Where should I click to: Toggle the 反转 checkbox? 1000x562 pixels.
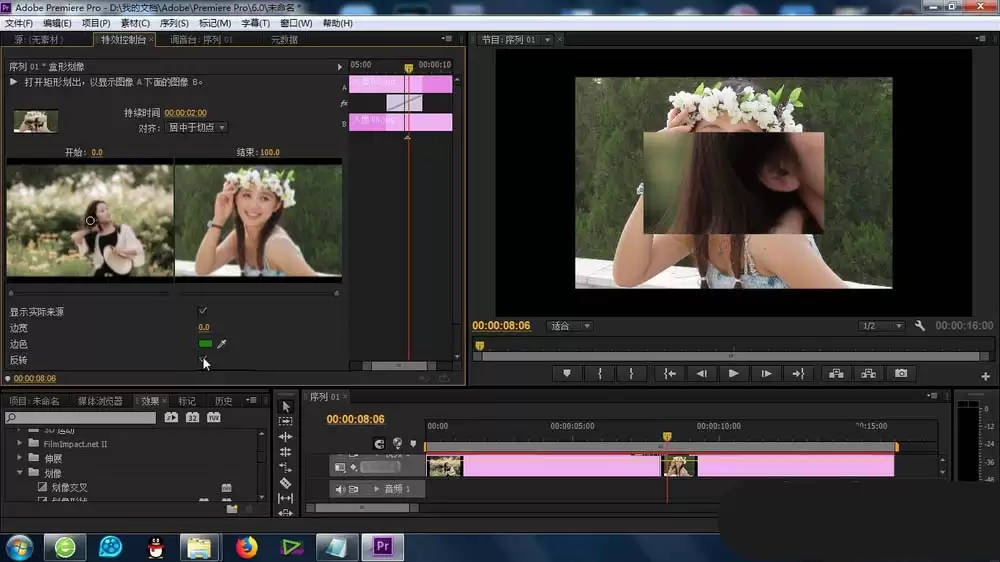[x=202, y=360]
